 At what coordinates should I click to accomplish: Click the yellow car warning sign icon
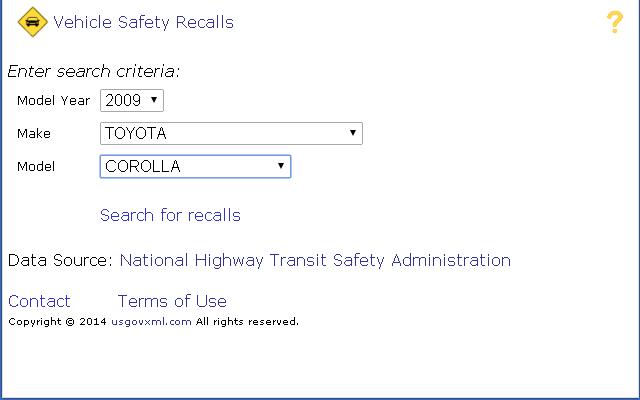point(33,22)
